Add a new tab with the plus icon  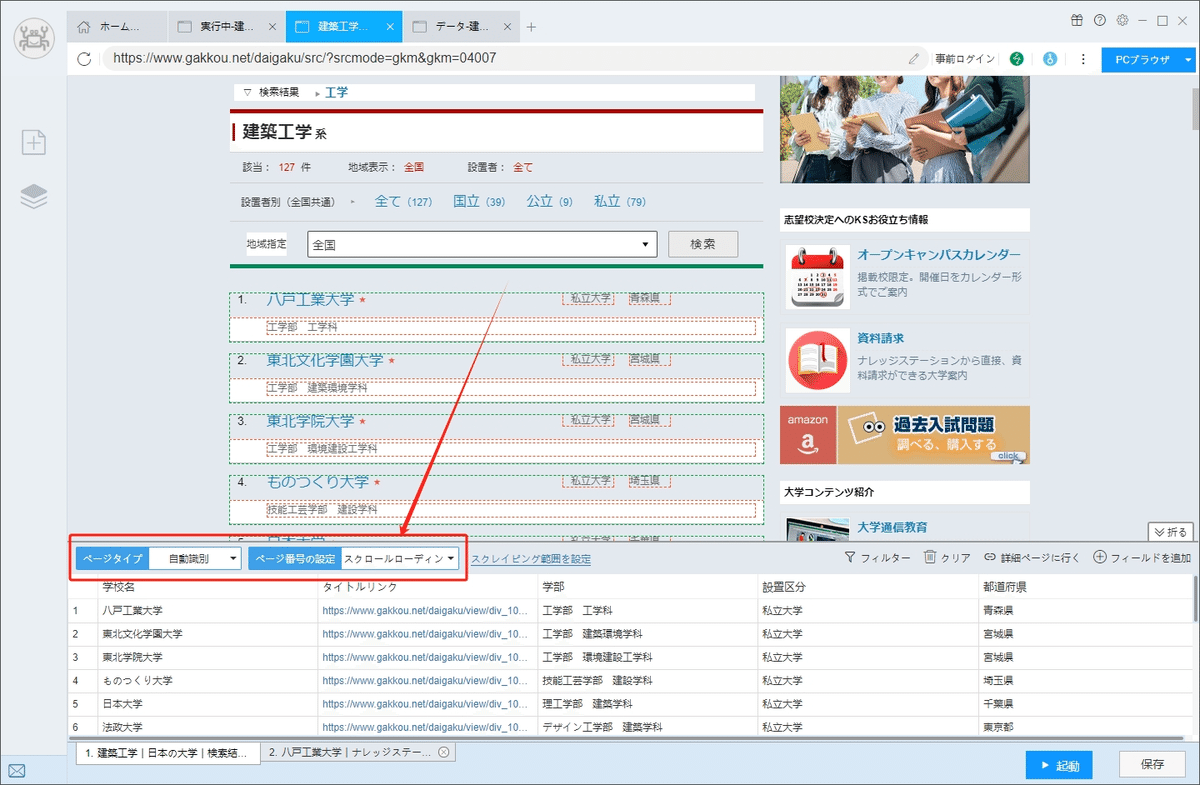(531, 27)
